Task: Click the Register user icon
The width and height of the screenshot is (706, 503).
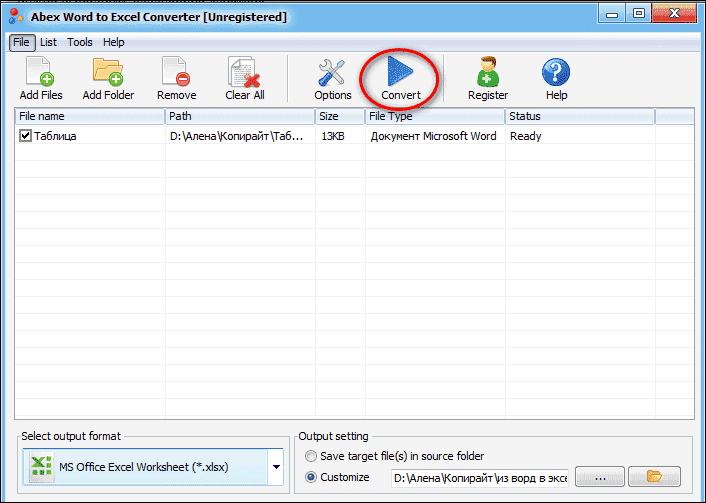Action: click(x=488, y=72)
